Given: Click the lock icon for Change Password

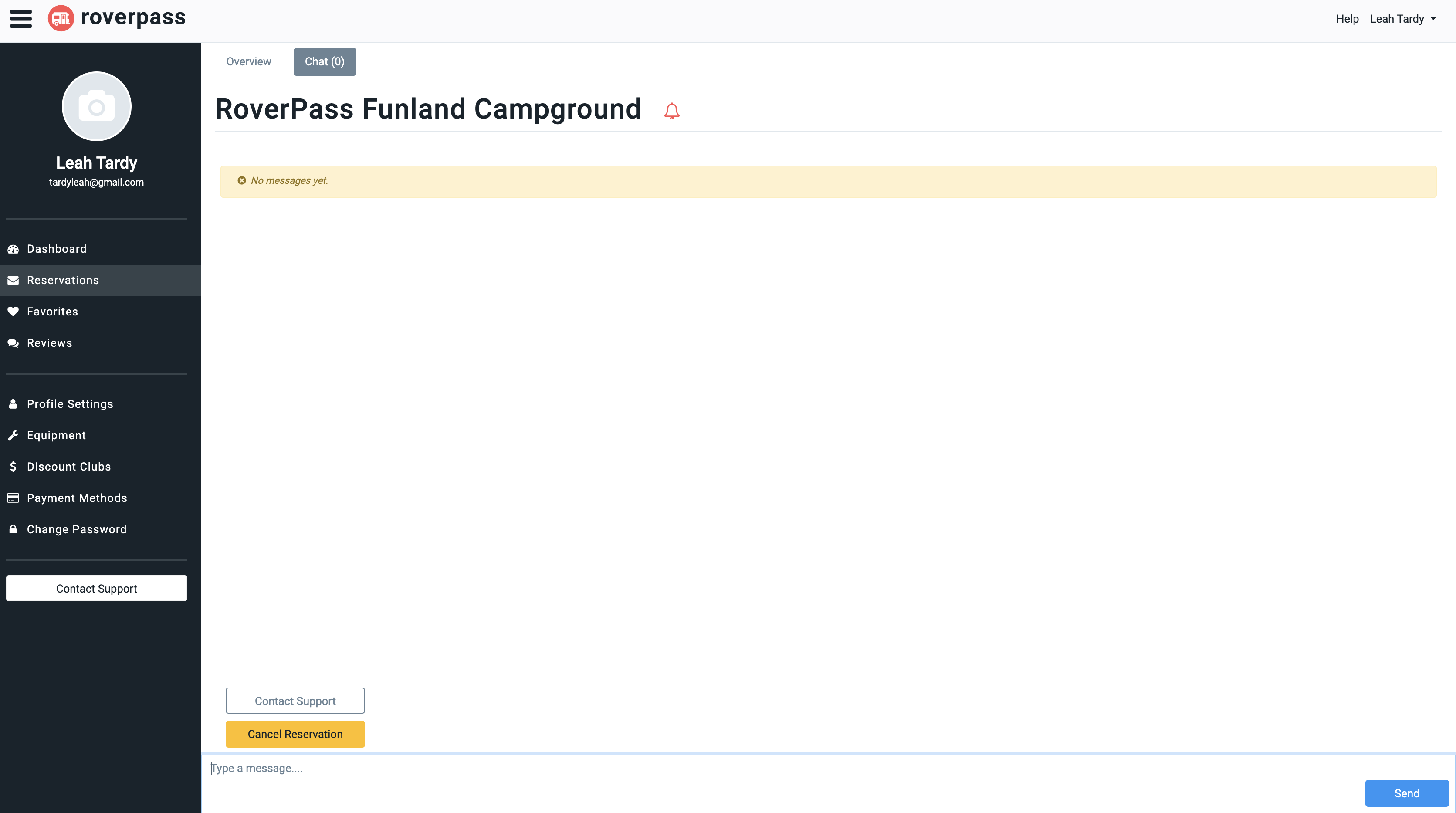Looking at the screenshot, I should (13, 529).
